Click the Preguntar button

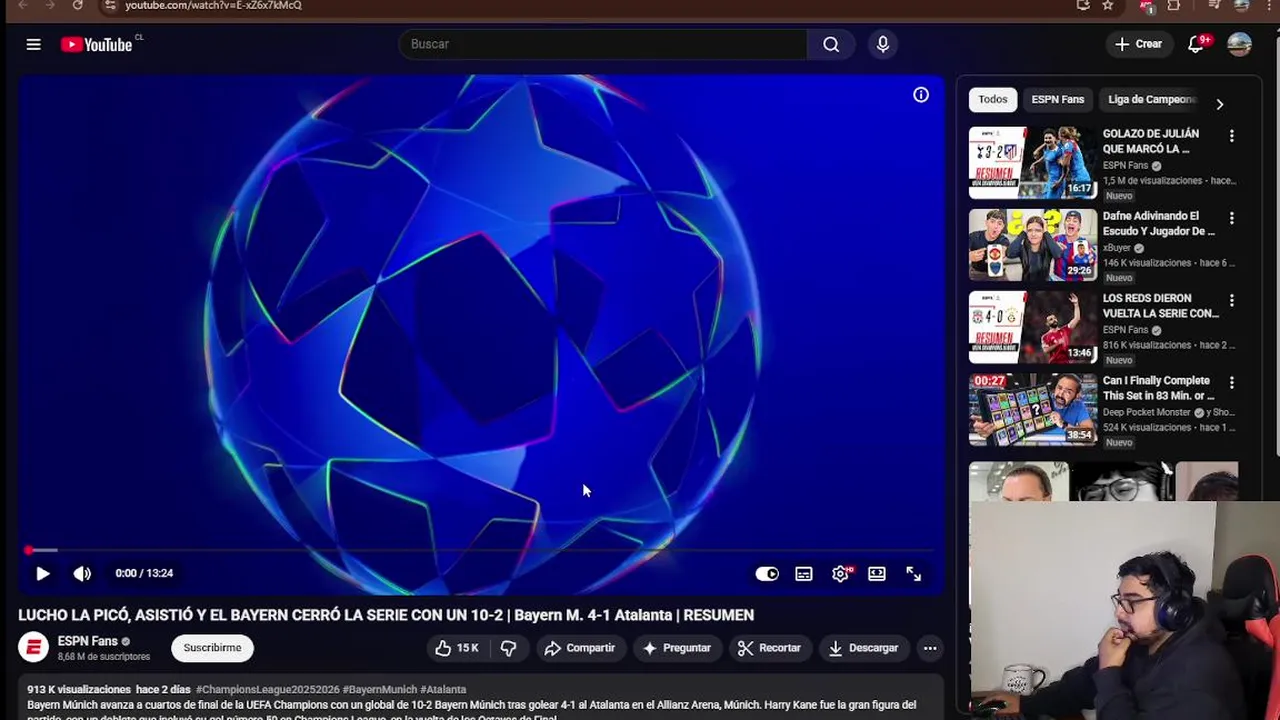[677, 648]
